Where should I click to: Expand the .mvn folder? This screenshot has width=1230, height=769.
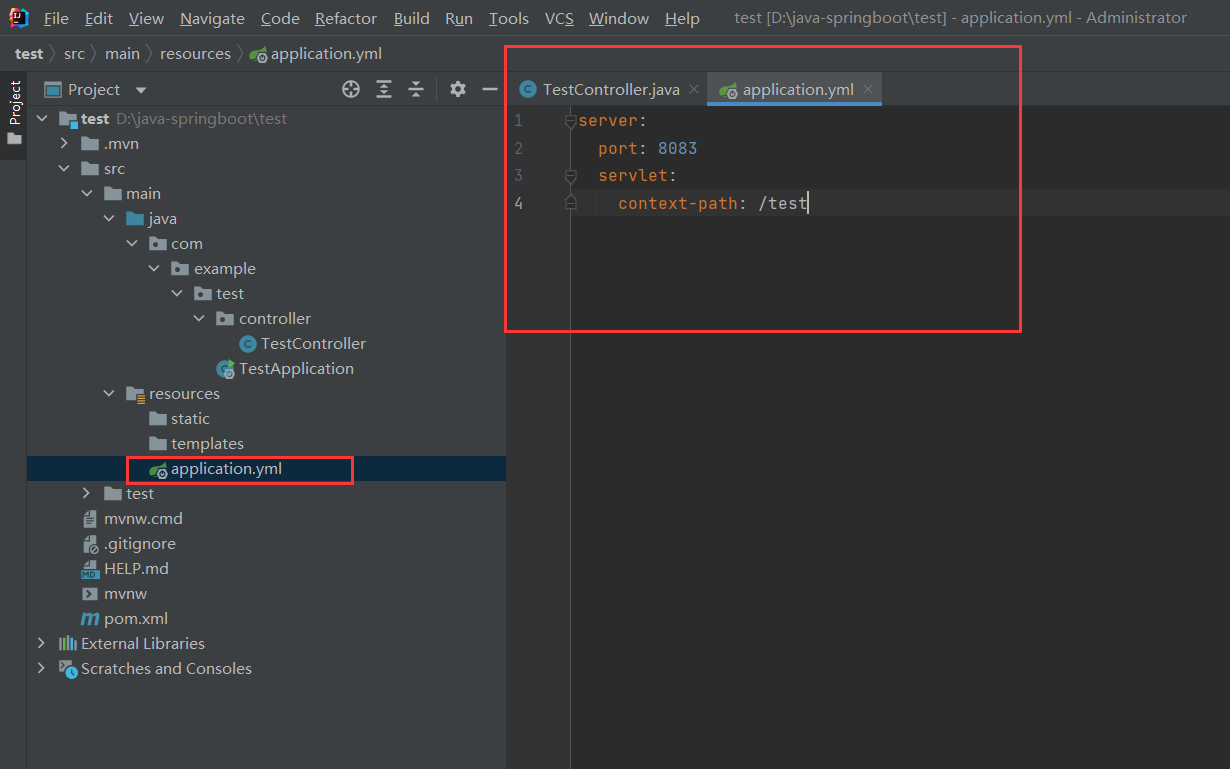(x=65, y=144)
